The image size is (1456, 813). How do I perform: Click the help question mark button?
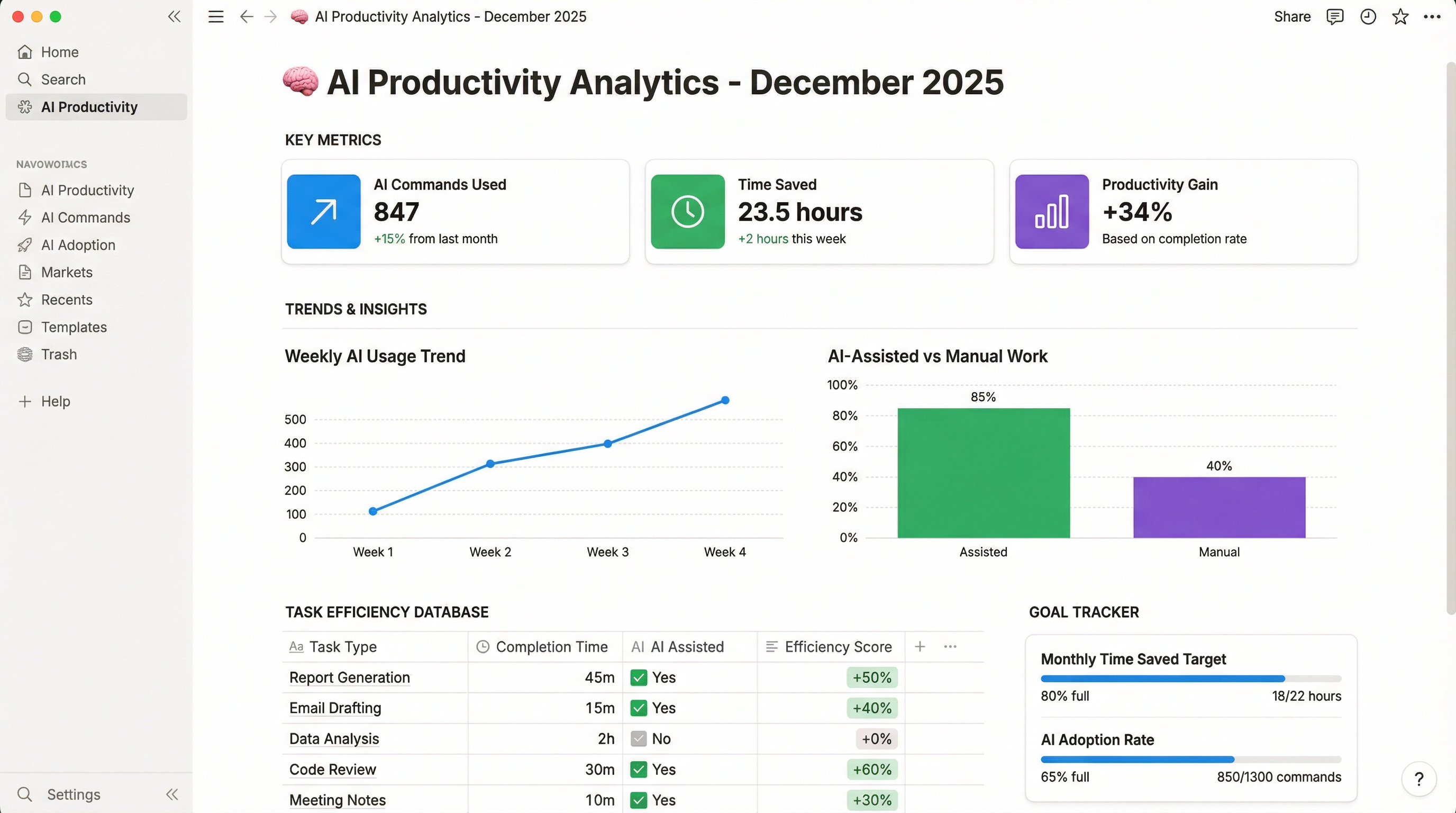click(x=1418, y=779)
